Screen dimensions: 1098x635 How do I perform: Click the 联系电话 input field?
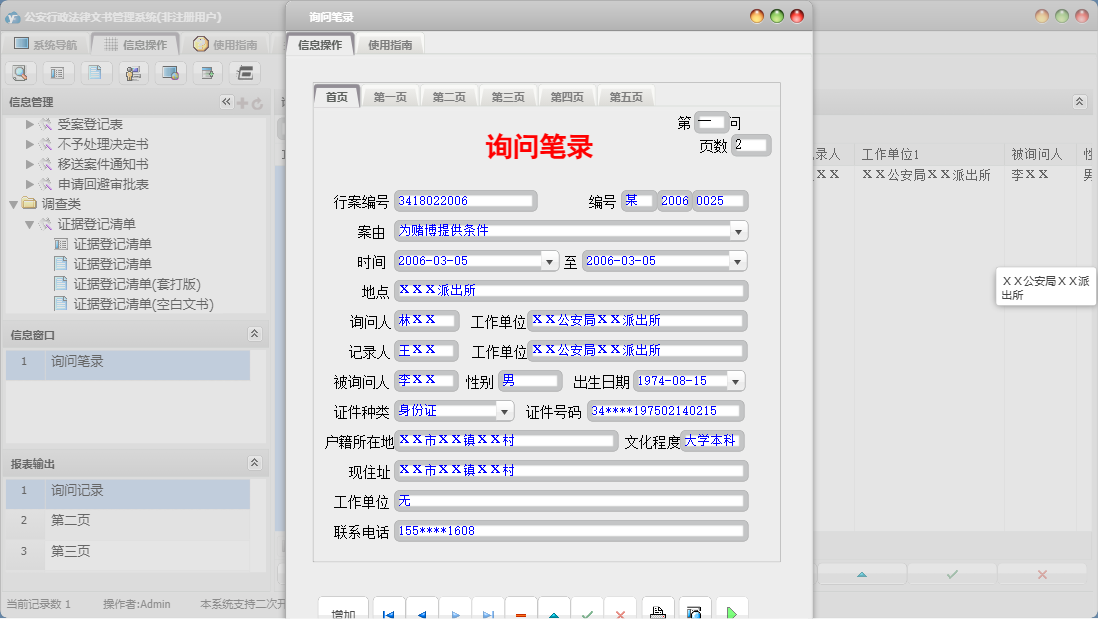click(x=570, y=530)
